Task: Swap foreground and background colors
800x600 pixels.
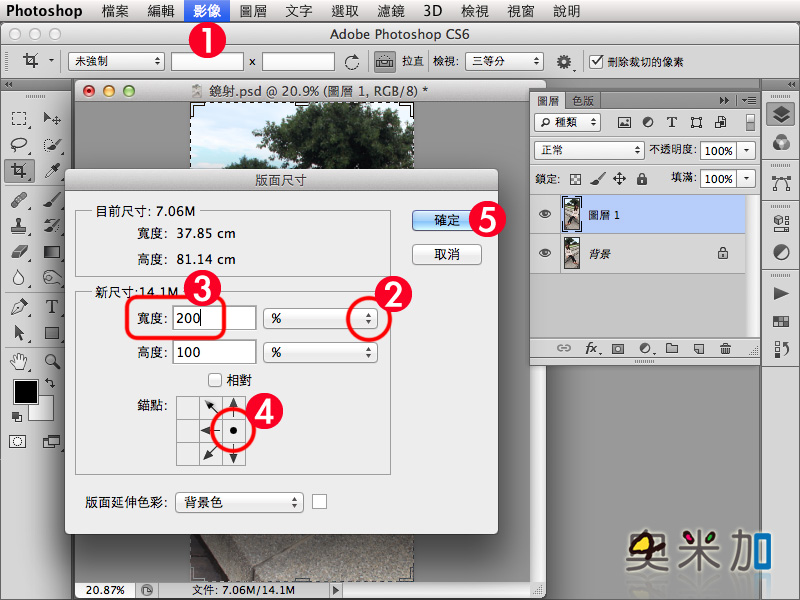Action: coord(49,382)
